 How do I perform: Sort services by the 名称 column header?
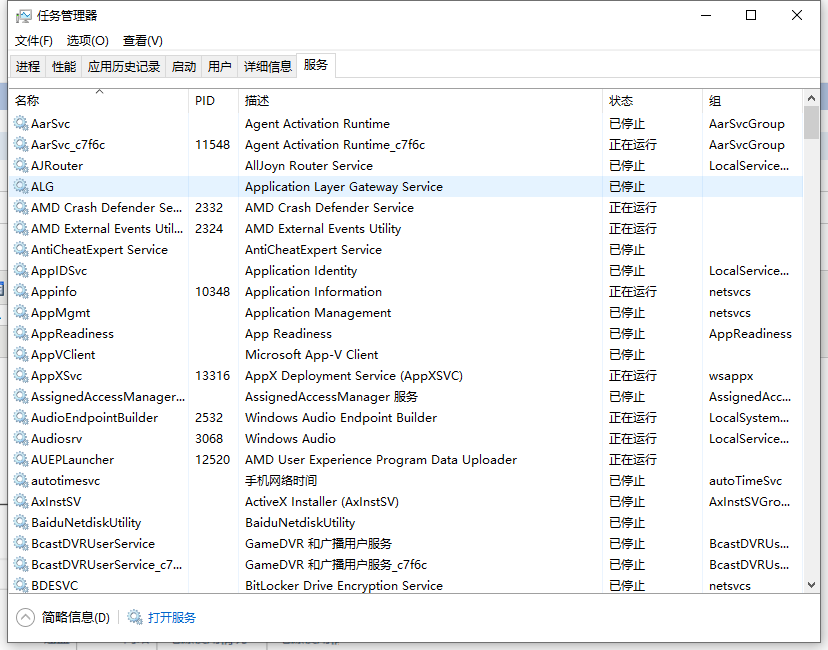(28, 101)
